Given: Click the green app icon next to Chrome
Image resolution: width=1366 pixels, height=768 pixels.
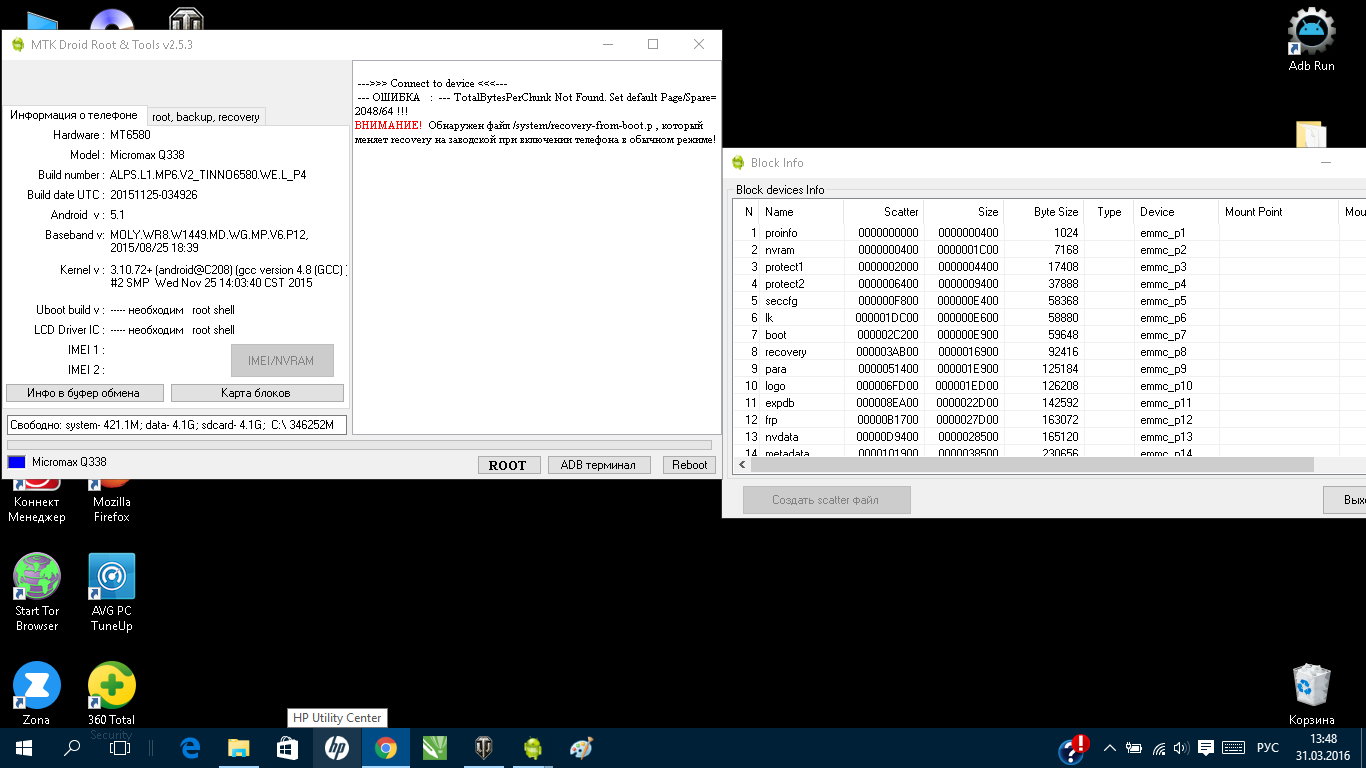Looking at the screenshot, I should (434, 748).
